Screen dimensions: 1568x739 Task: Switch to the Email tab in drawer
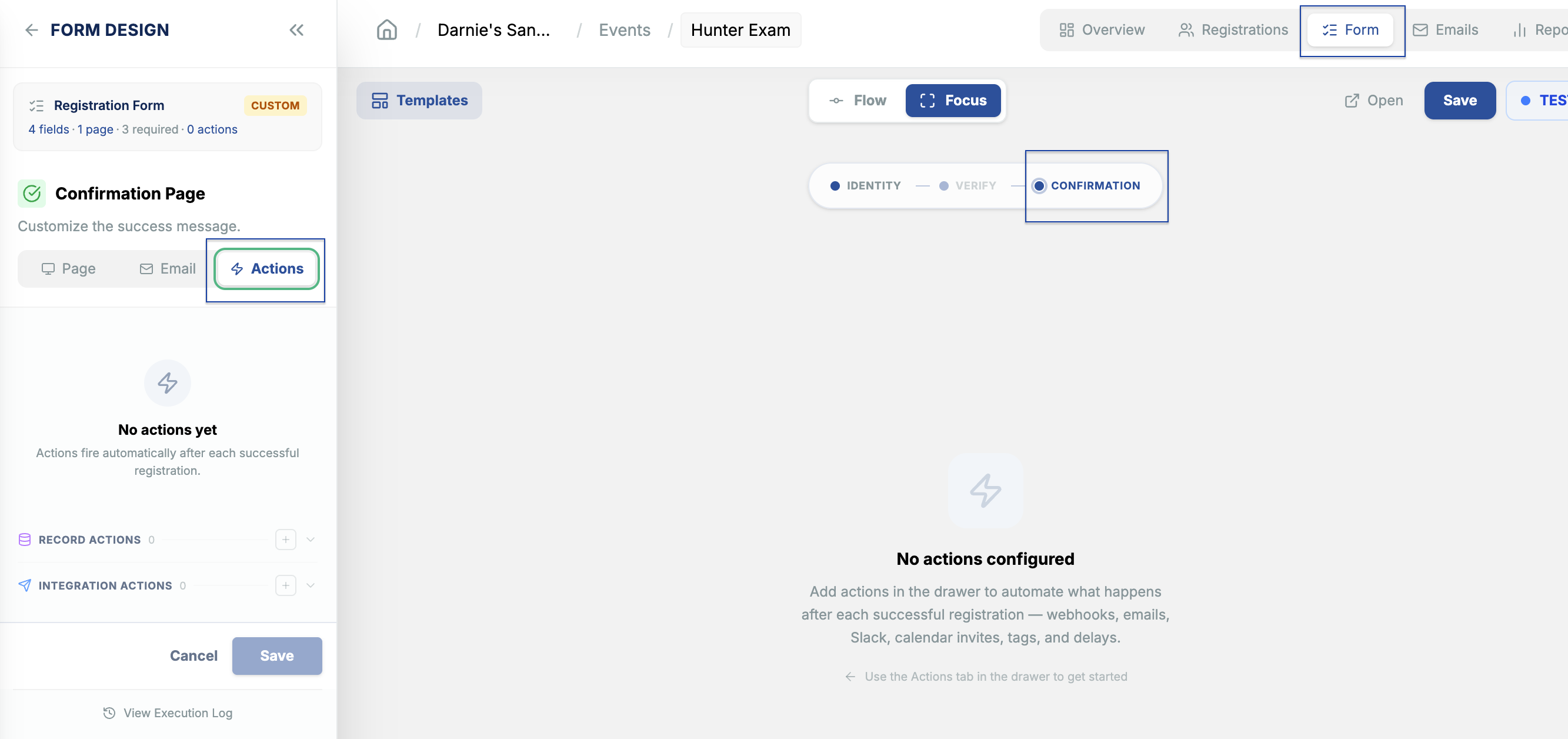pyautogui.click(x=168, y=269)
